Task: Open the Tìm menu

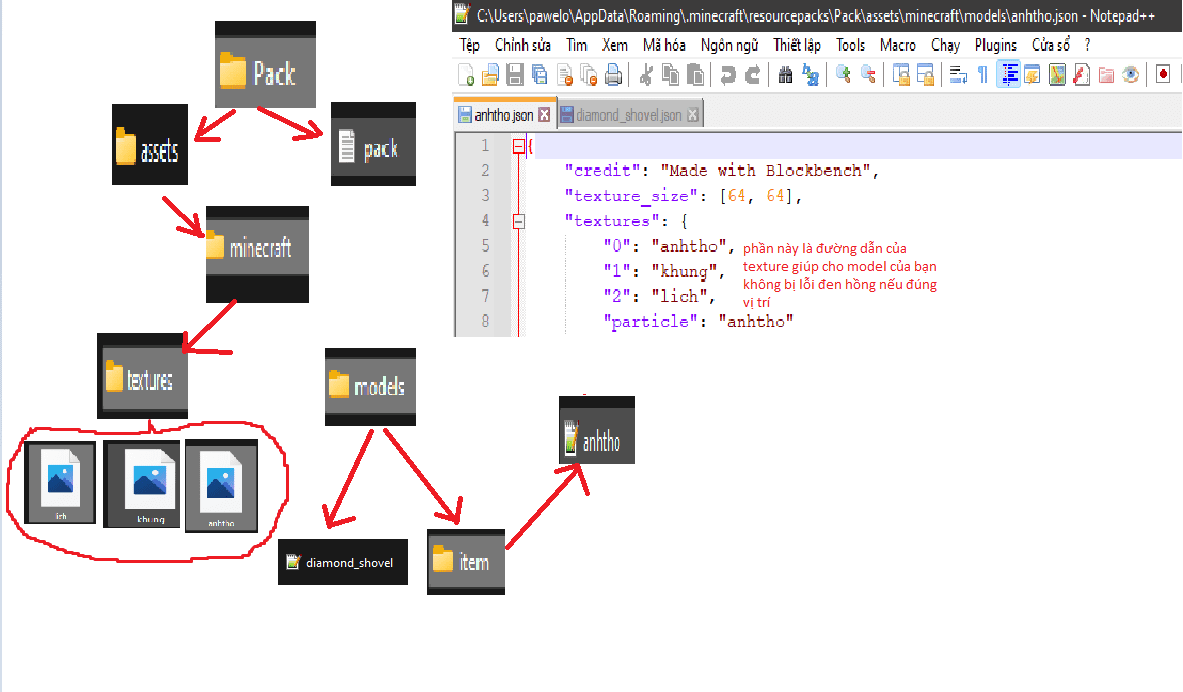Action: point(577,45)
